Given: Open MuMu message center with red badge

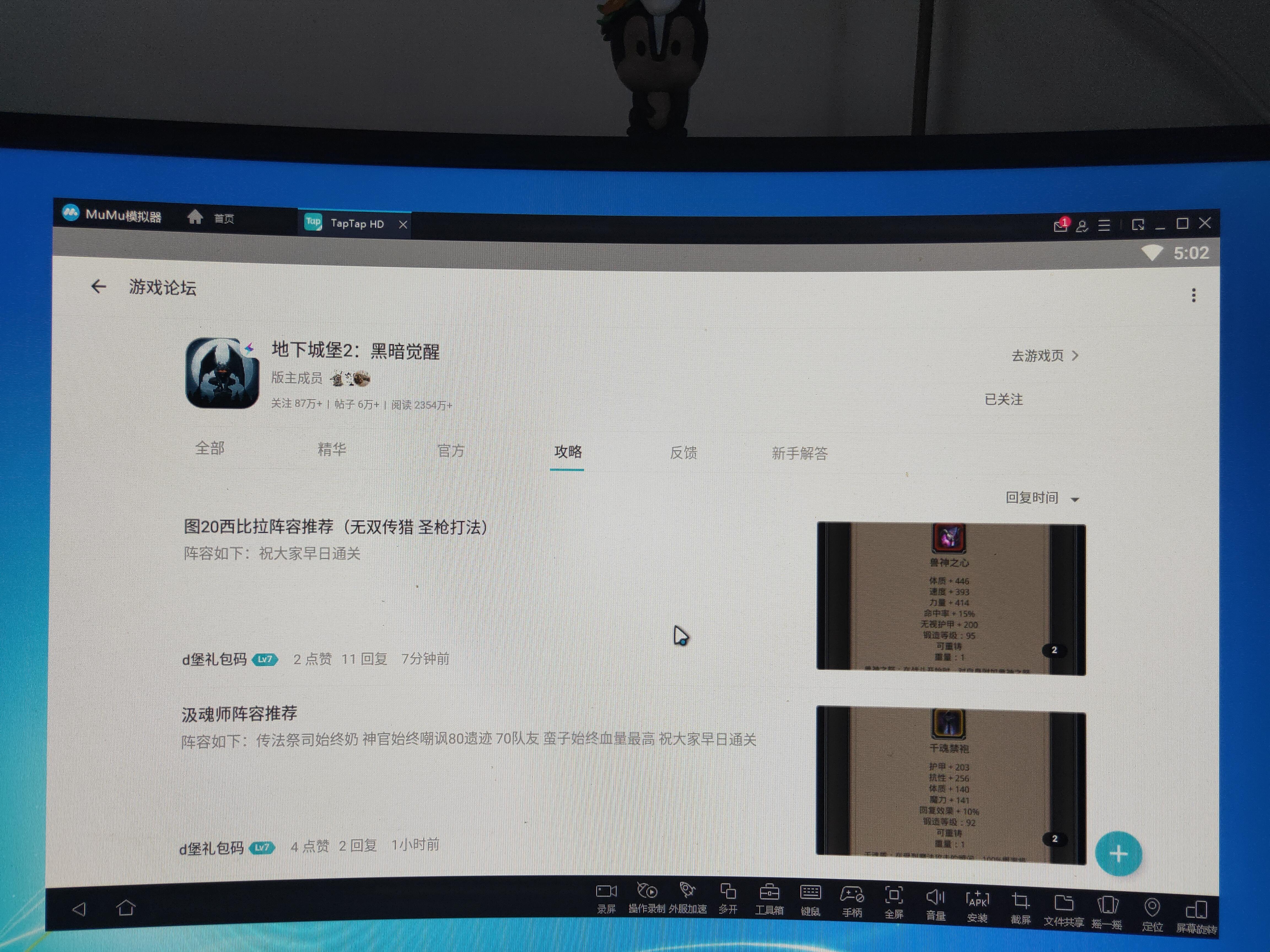Looking at the screenshot, I should click(1061, 225).
